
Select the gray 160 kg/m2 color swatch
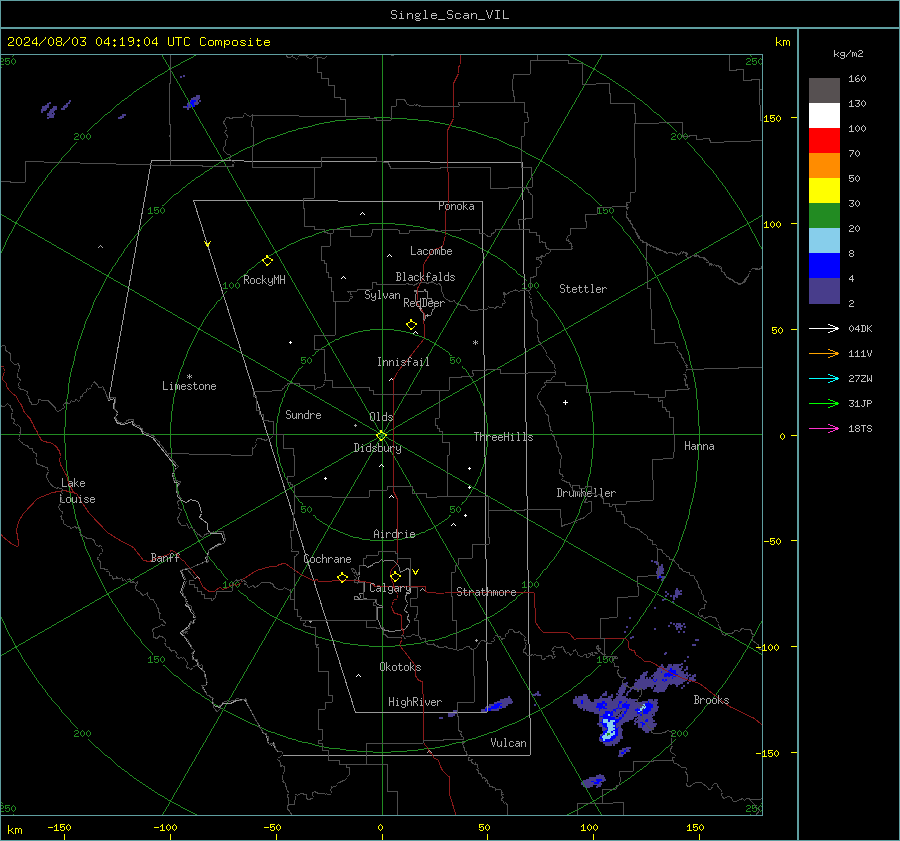(x=824, y=91)
